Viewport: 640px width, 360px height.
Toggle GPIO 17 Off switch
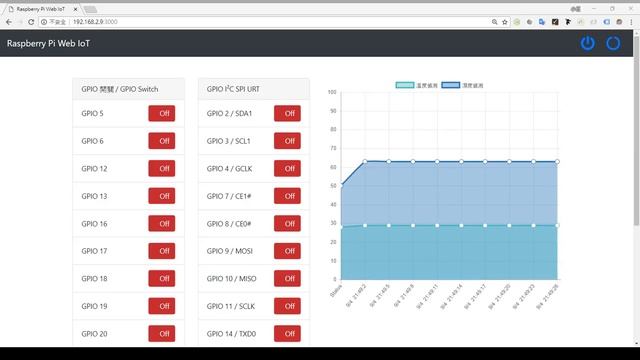(x=162, y=251)
